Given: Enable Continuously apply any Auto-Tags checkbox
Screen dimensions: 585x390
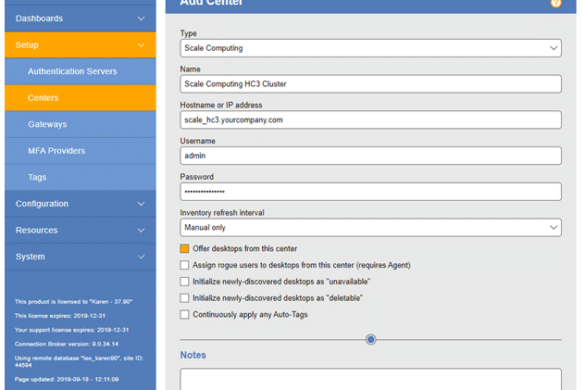Looking at the screenshot, I should click(184, 314).
